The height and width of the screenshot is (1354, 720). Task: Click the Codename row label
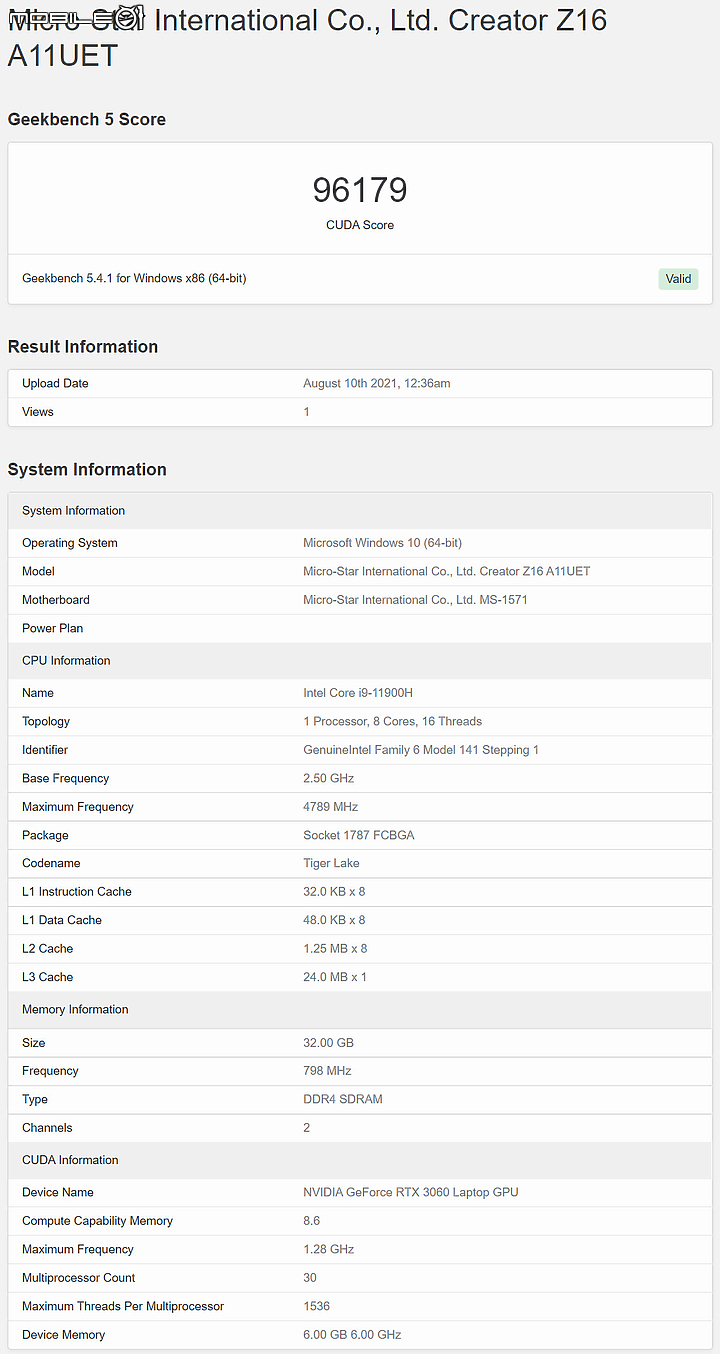click(51, 863)
